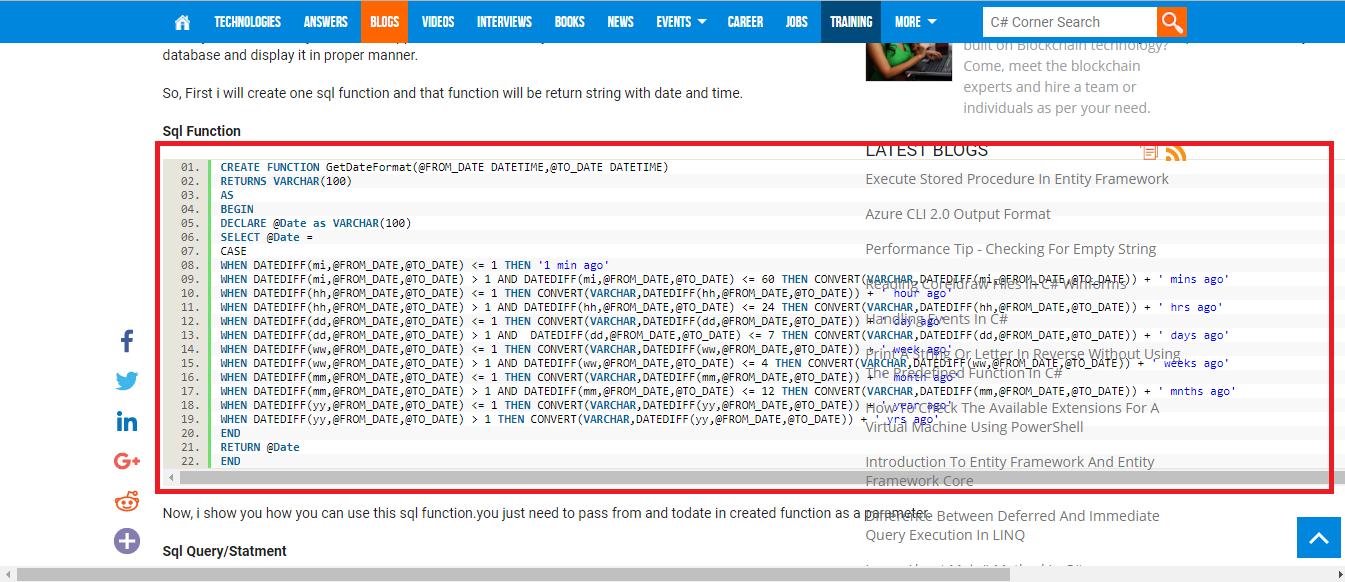The width and height of the screenshot is (1345, 582).
Task: Open more sharing options plus icon
Action: 127,541
